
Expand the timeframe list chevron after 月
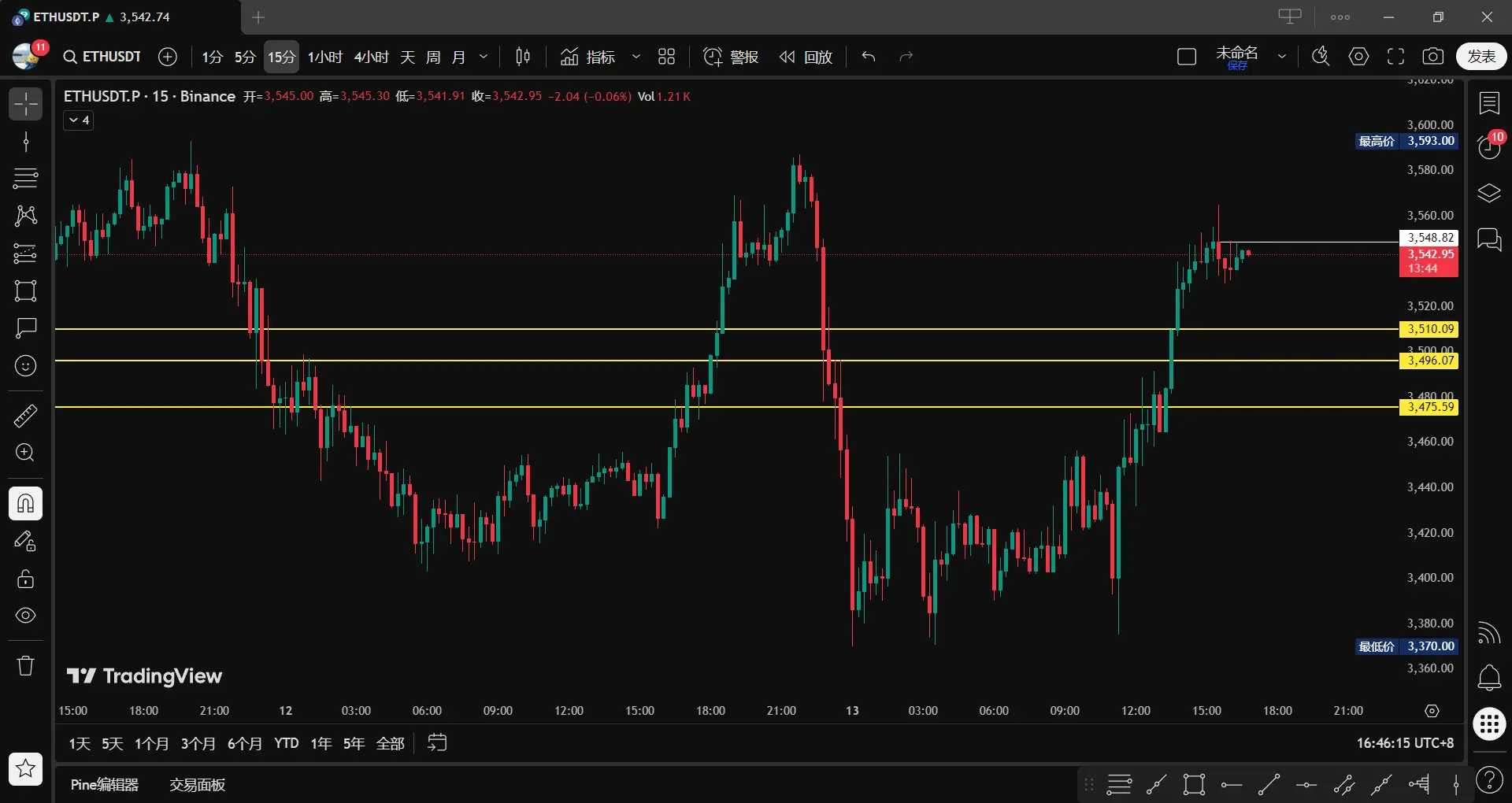coord(484,57)
